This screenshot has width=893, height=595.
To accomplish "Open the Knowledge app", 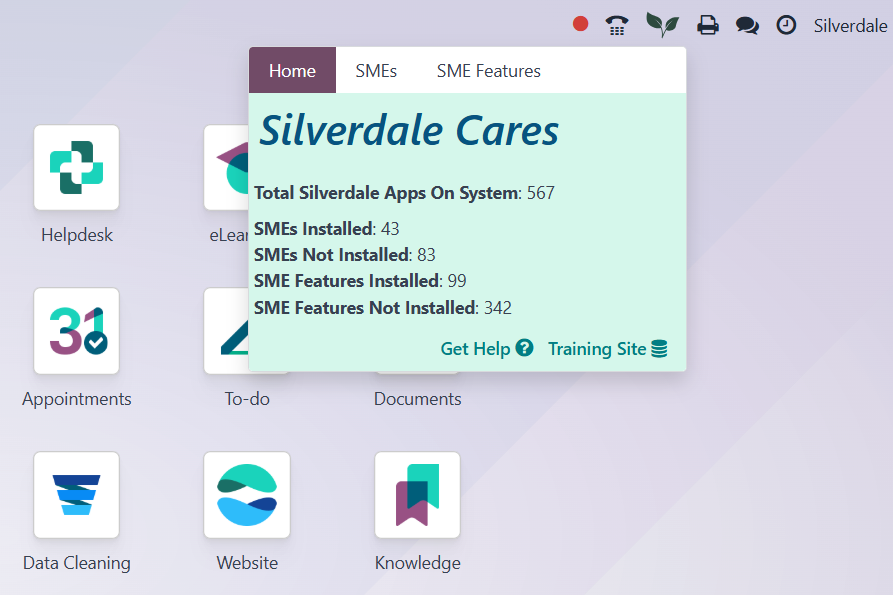I will tap(417, 494).
